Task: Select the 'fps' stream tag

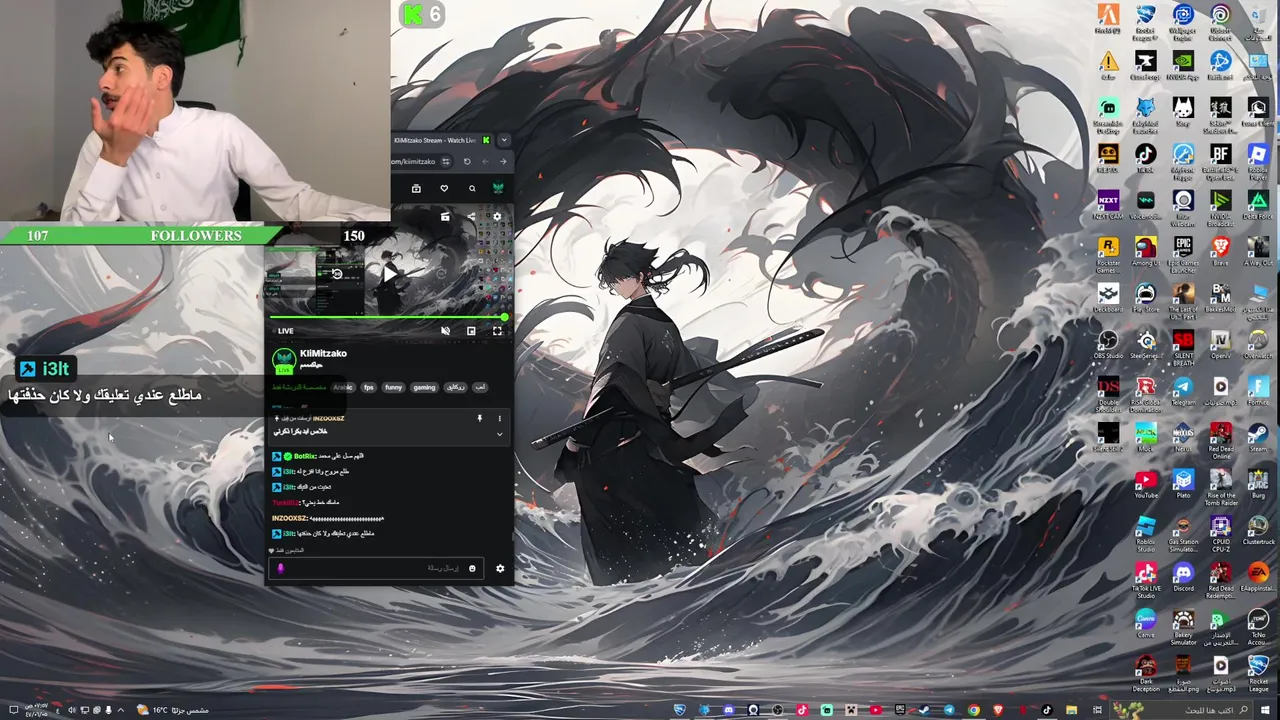Action: click(x=369, y=387)
